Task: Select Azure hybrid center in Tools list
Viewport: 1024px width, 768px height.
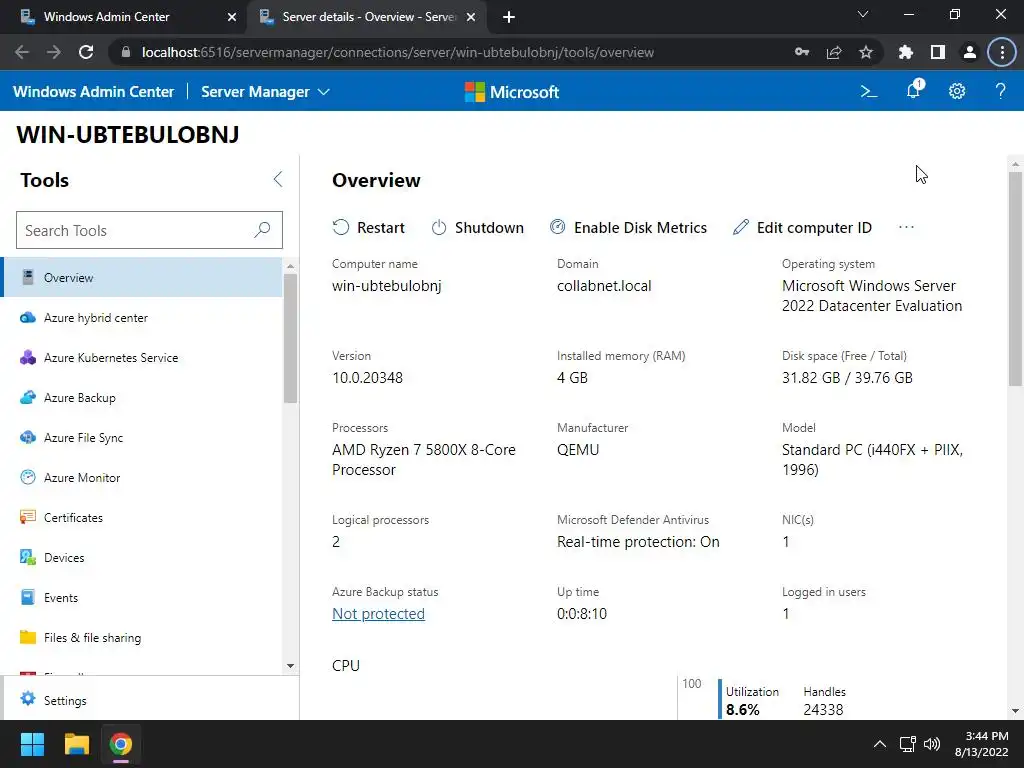Action: (142, 317)
